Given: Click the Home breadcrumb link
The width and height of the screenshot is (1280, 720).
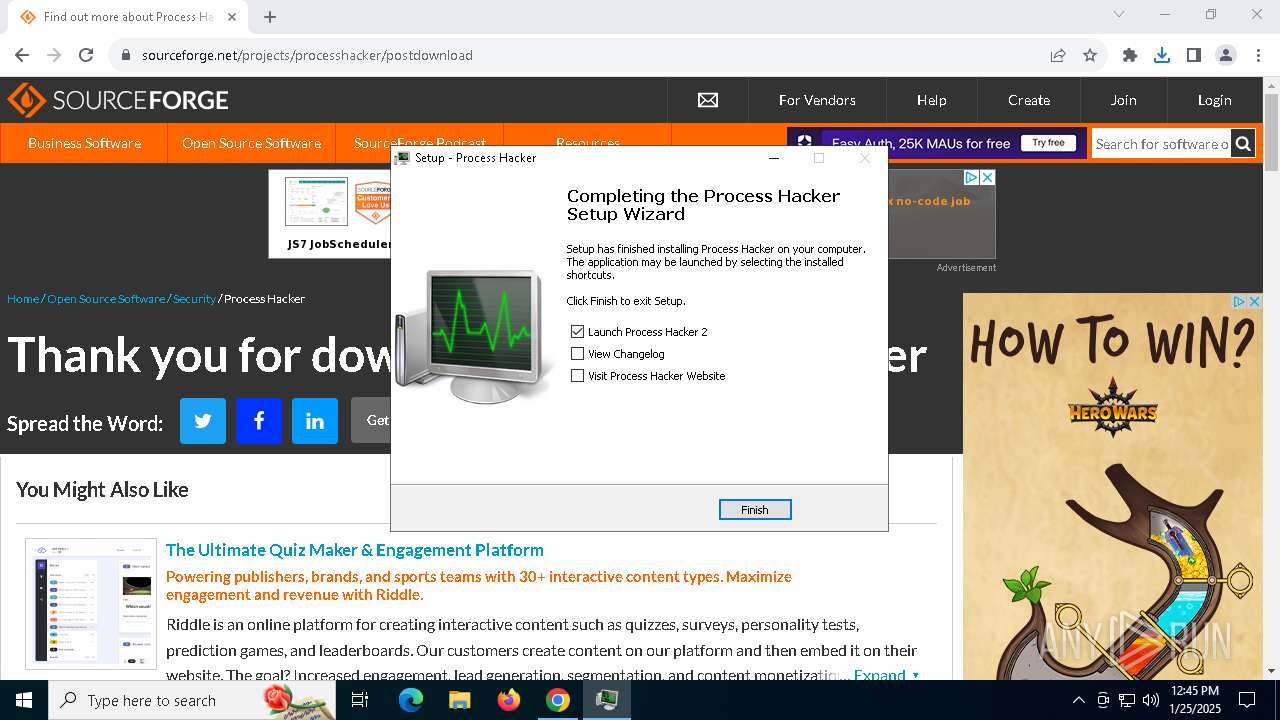Looking at the screenshot, I should point(23,299).
